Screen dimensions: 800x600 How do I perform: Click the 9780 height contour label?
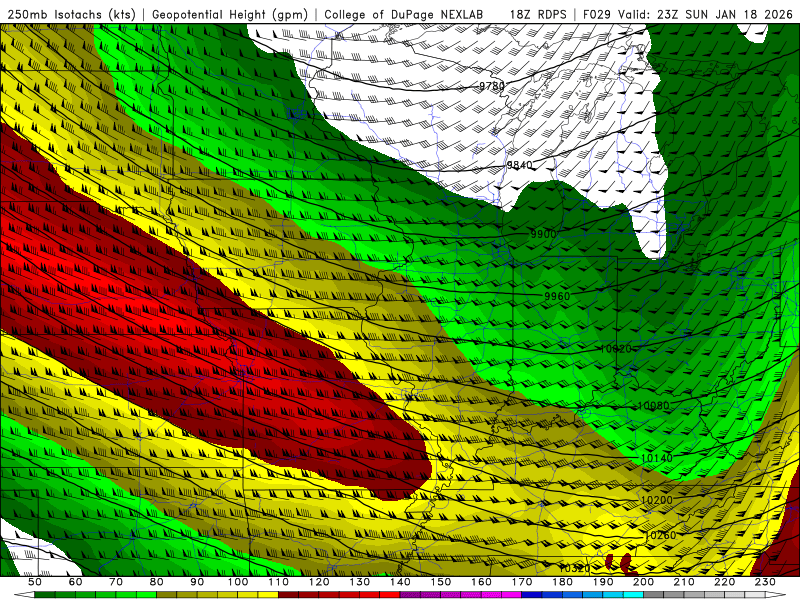point(491,86)
